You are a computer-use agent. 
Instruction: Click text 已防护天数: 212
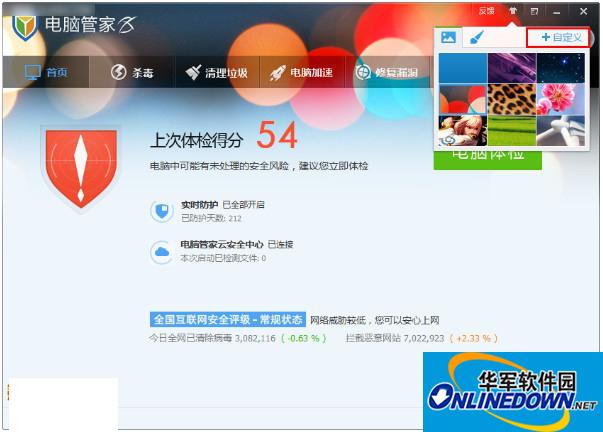coord(211,219)
